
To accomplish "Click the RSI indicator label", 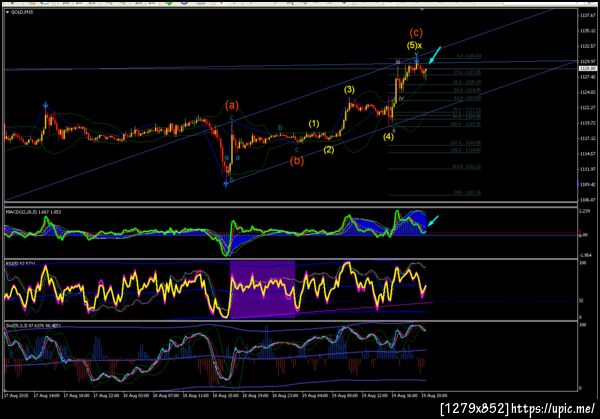I will [x=20, y=264].
